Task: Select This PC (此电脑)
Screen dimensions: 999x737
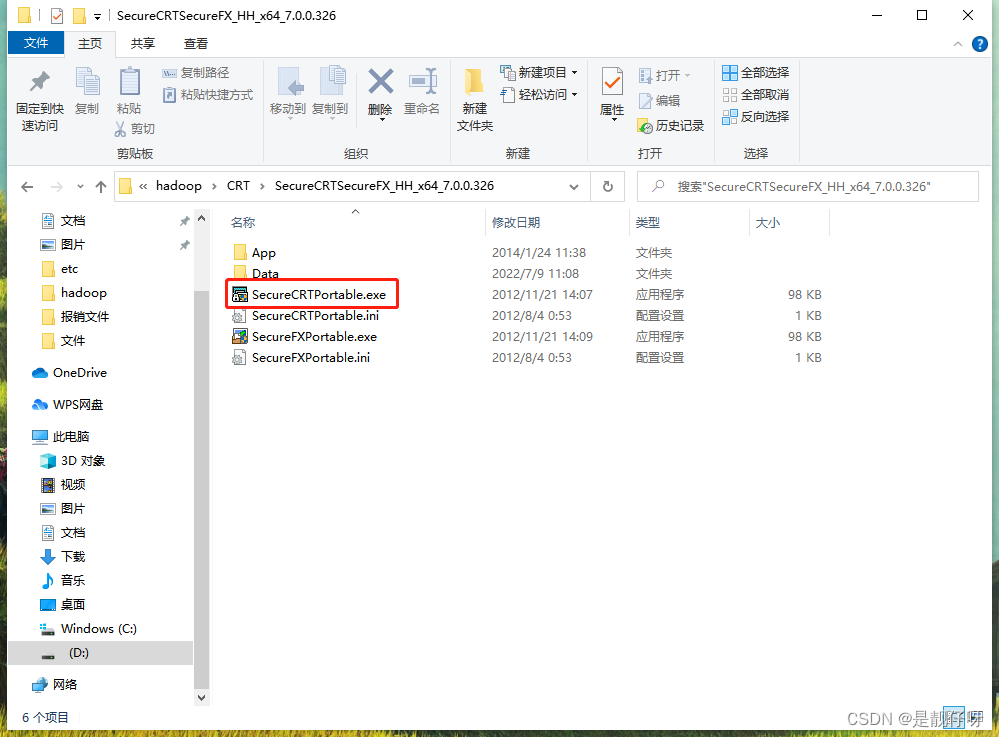Action: tap(71, 436)
